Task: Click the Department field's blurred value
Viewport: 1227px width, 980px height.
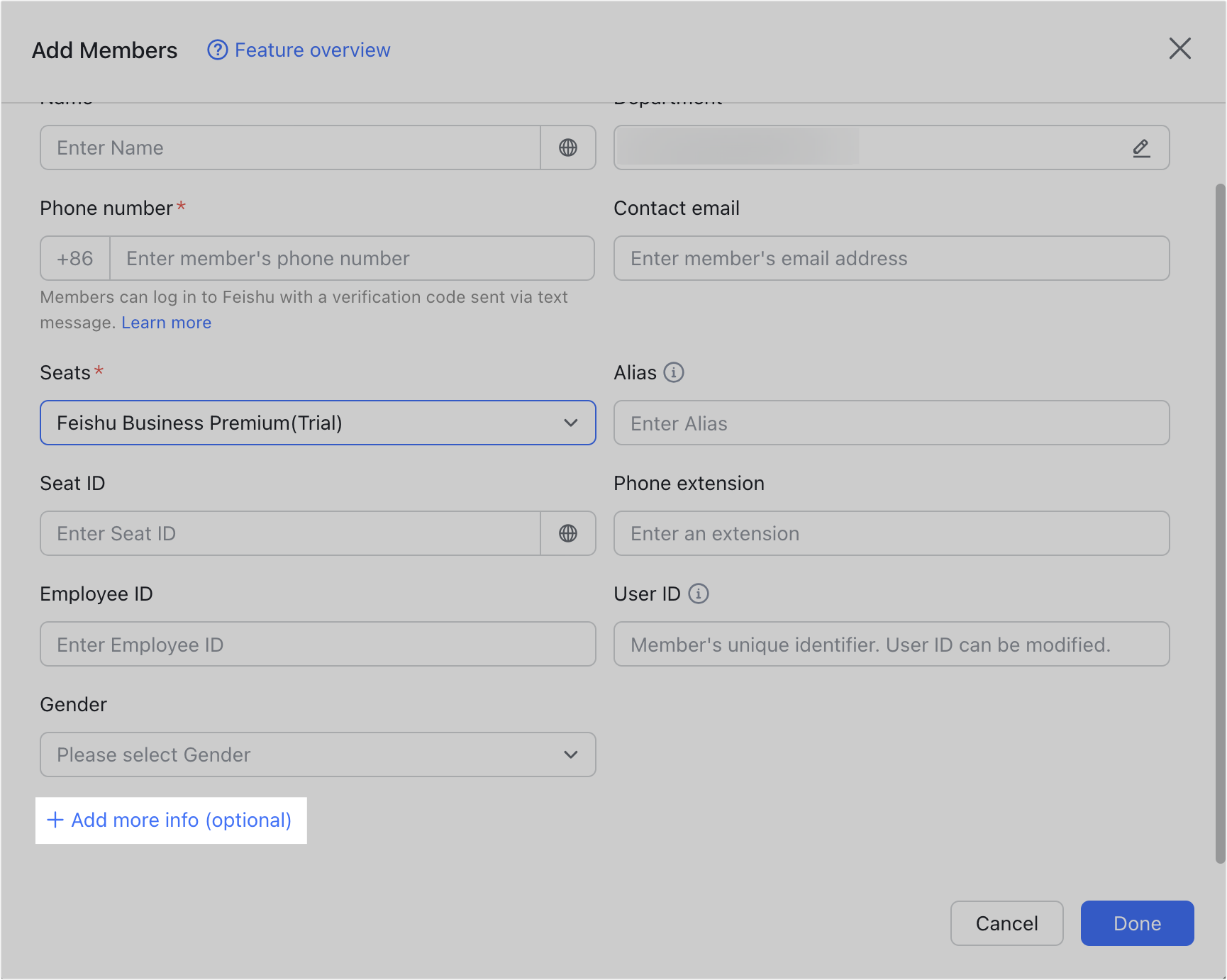Action: (738, 147)
